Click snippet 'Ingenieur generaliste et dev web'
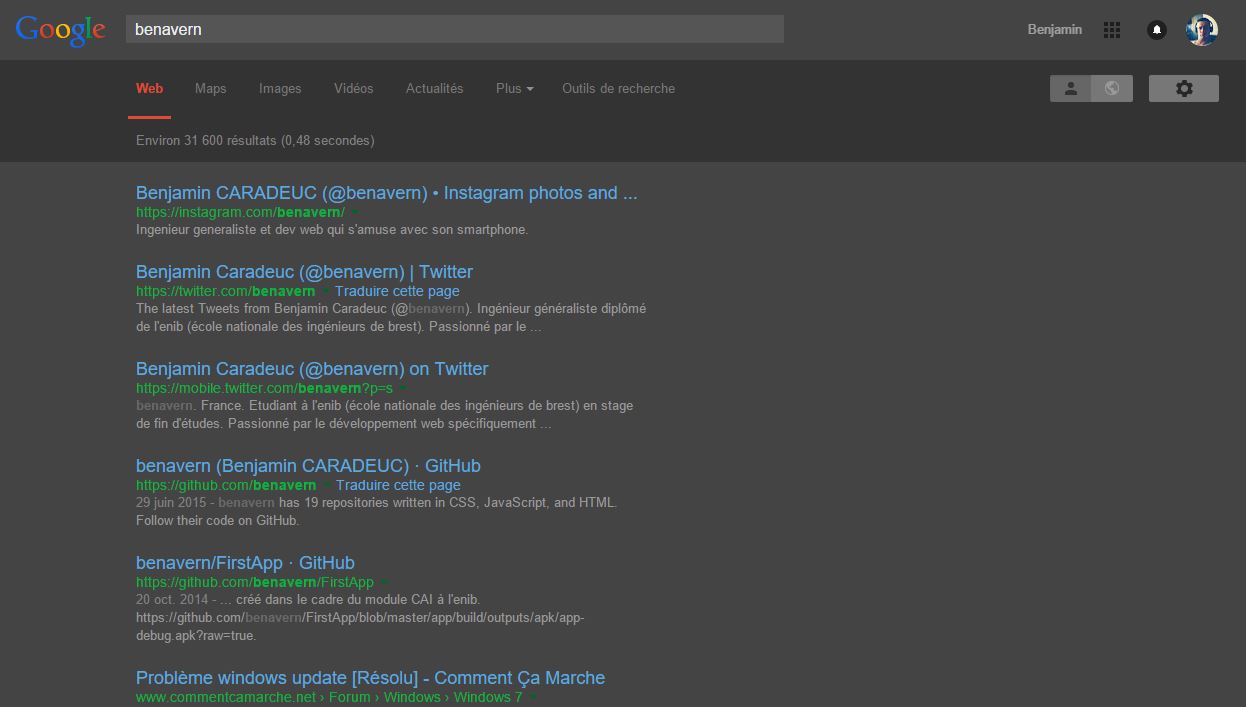This screenshot has width=1246, height=707. [332, 230]
